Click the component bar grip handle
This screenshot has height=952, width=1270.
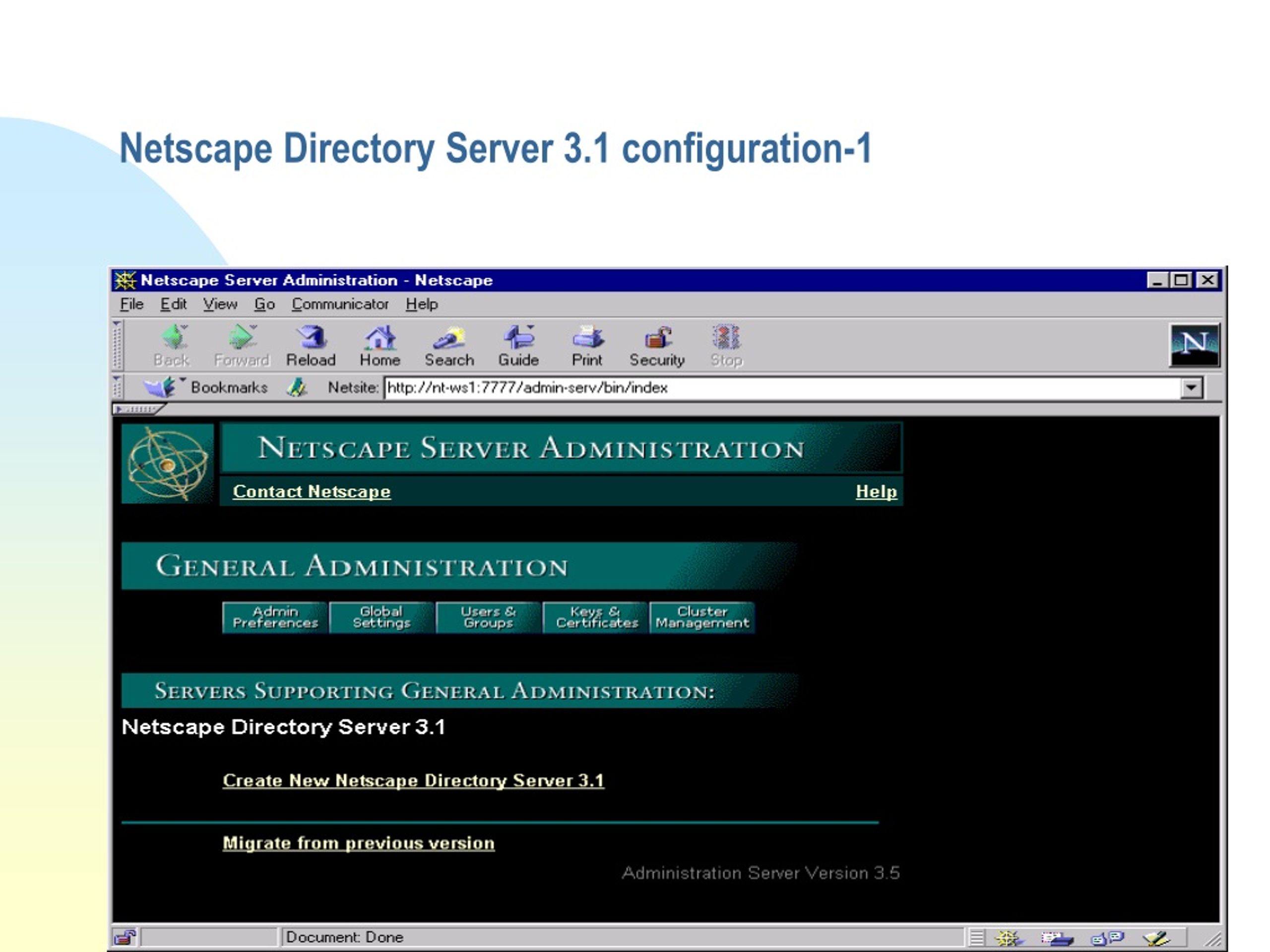pos(977,938)
